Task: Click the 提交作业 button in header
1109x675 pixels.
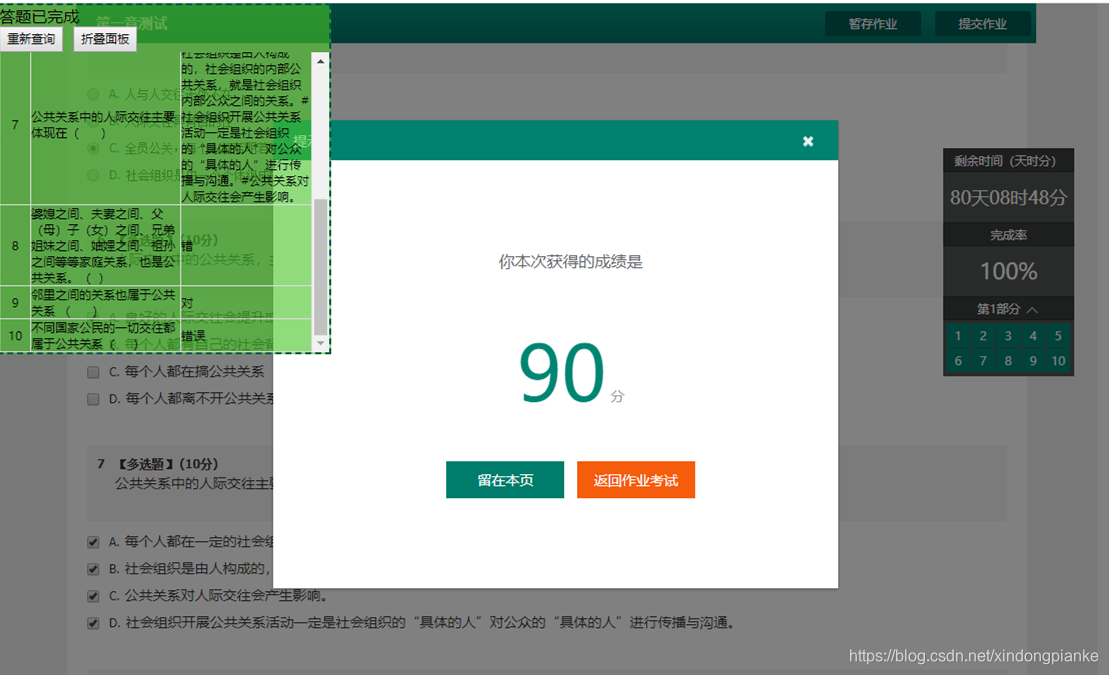Action: 982,24
